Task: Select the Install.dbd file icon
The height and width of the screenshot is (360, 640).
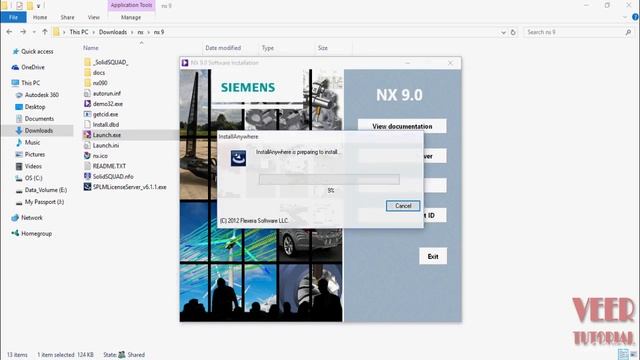Action: point(87,124)
